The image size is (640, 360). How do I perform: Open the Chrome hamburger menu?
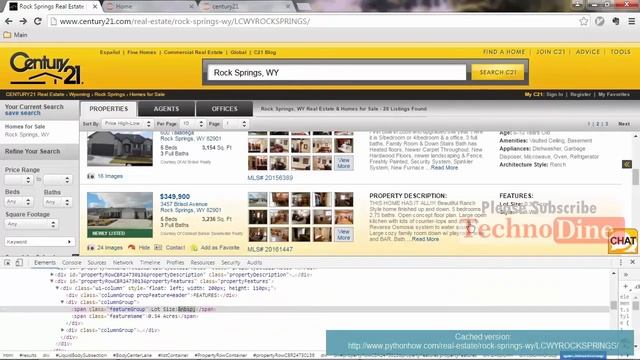click(631, 21)
